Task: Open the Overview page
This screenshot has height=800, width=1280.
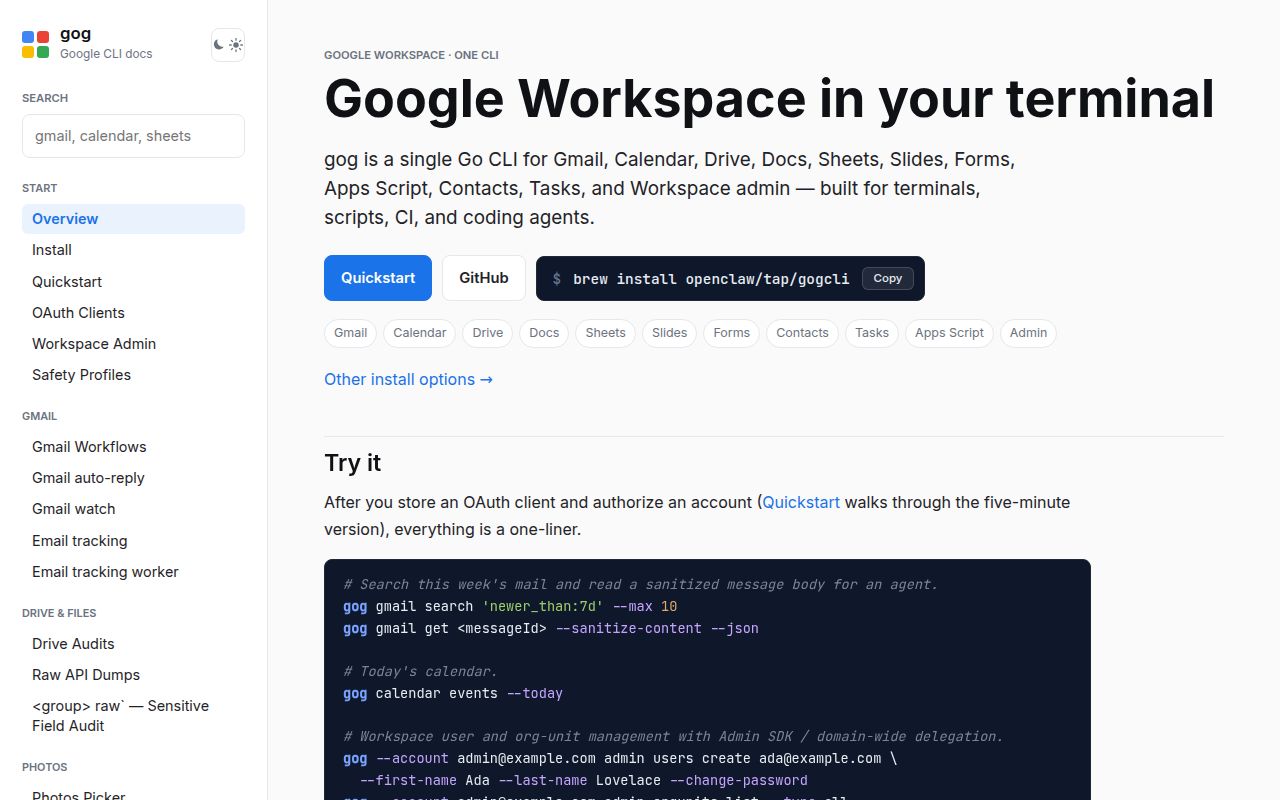Action: point(133,219)
